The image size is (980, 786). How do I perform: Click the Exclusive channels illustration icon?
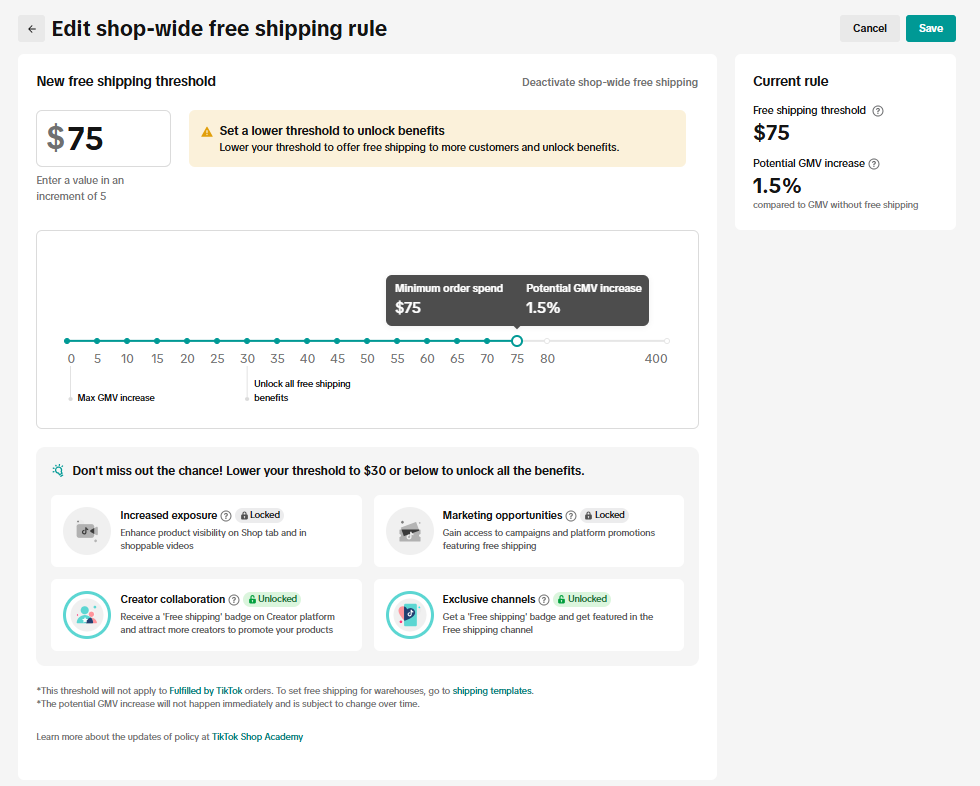[x=410, y=615]
